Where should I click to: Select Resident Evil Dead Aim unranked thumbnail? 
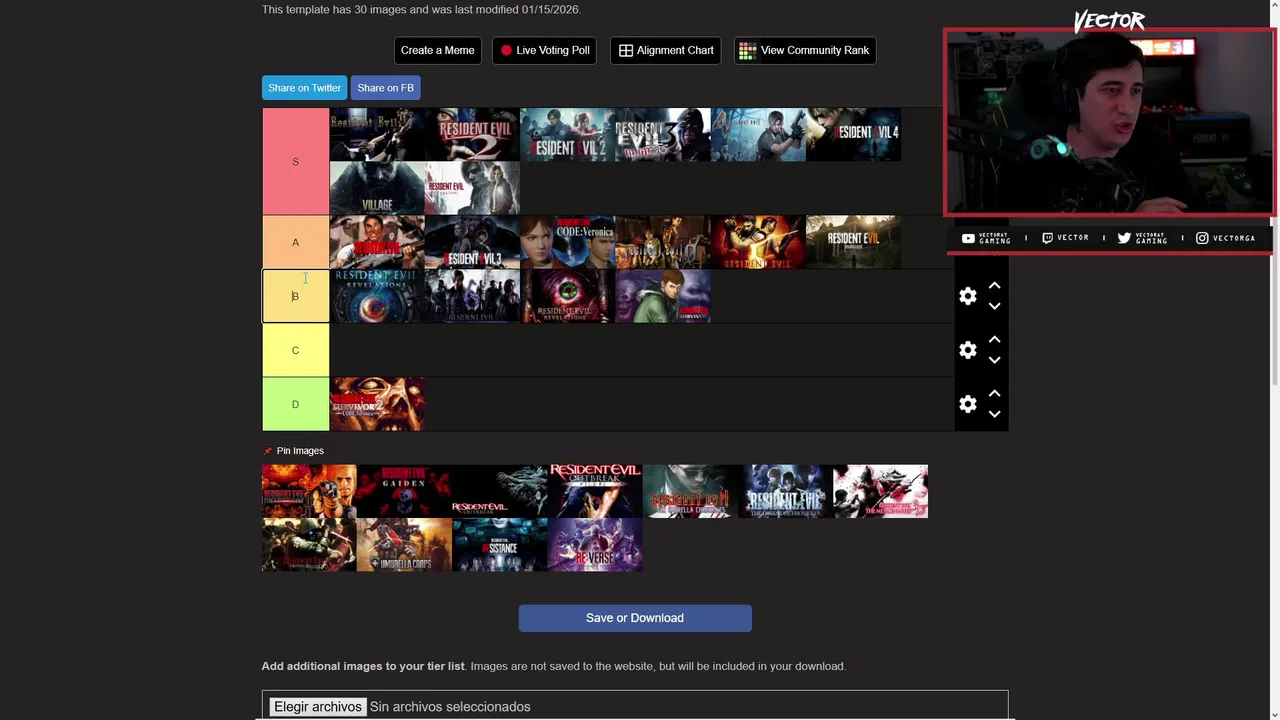point(309,491)
